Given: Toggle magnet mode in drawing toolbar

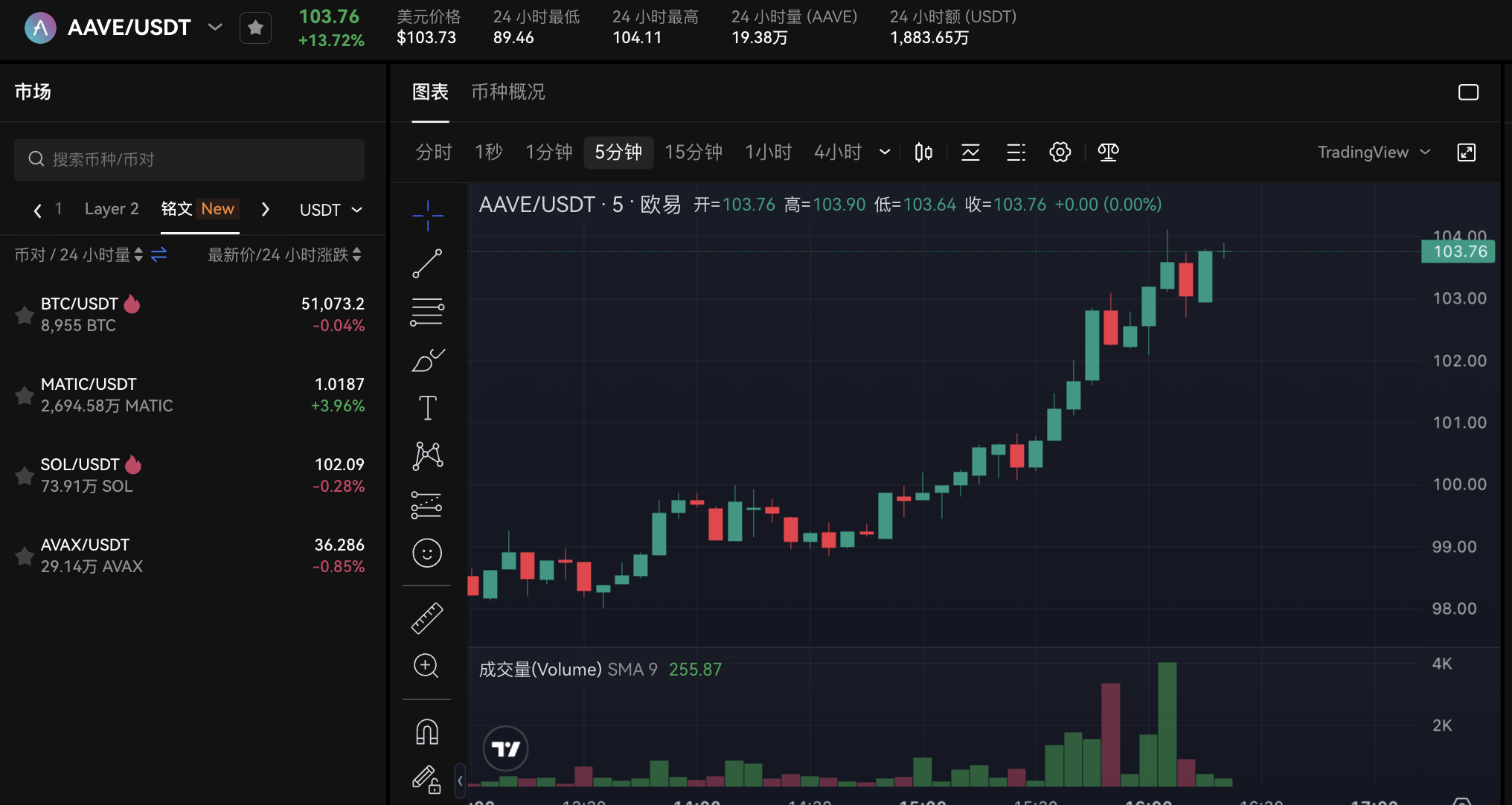Looking at the screenshot, I should click(x=427, y=732).
